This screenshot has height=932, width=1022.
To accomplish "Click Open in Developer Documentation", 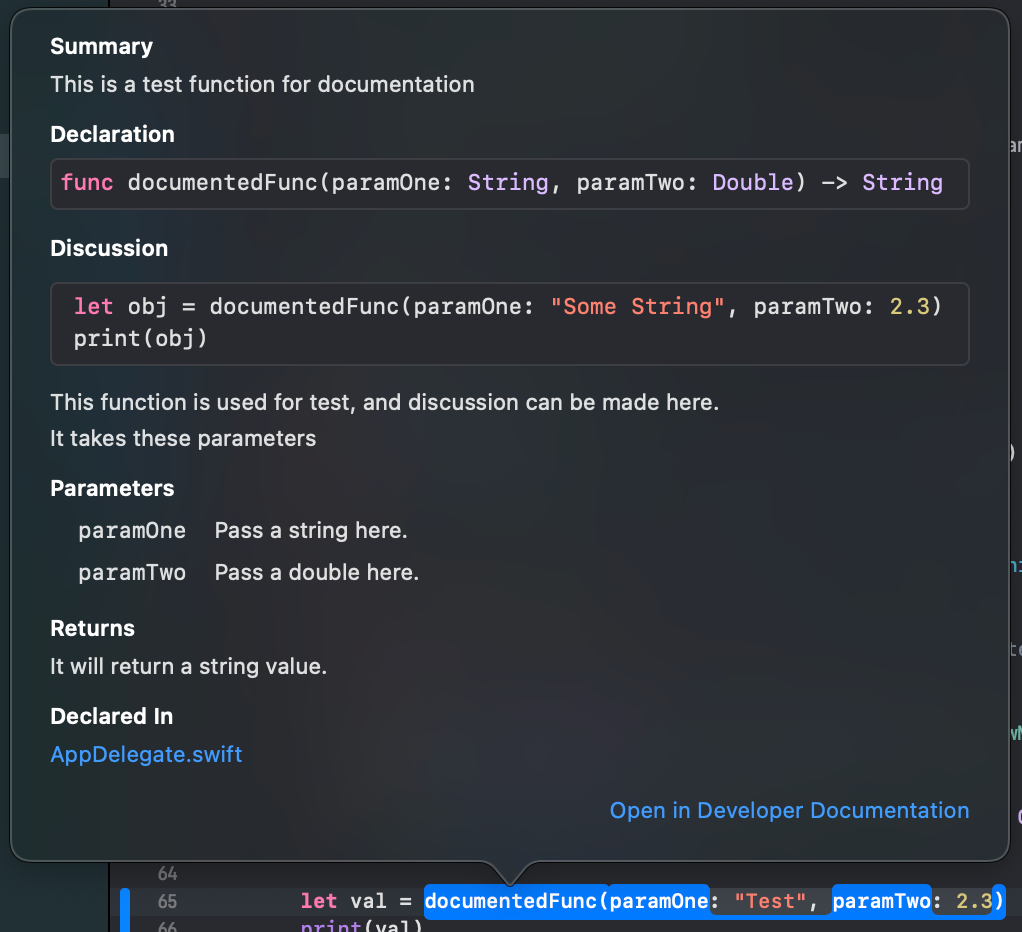I will click(789, 810).
